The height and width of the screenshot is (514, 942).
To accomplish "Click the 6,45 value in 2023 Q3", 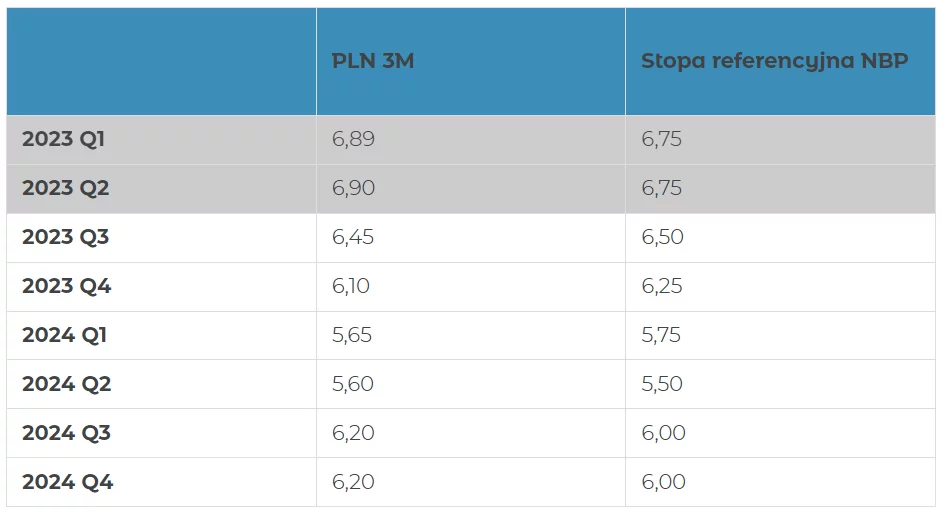I will click(x=353, y=237).
